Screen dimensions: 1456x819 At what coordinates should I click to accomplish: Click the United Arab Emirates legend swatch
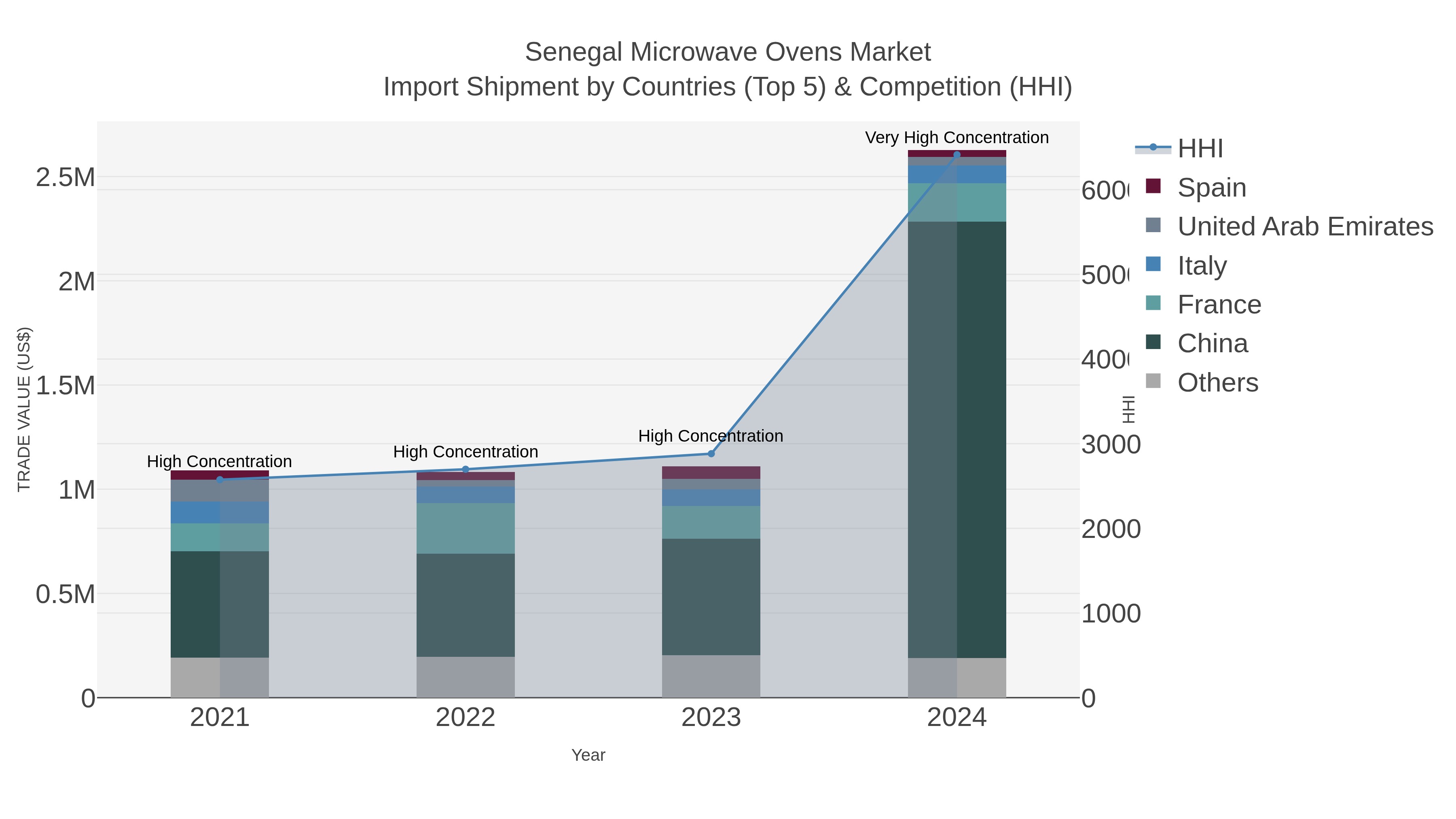1153,225
